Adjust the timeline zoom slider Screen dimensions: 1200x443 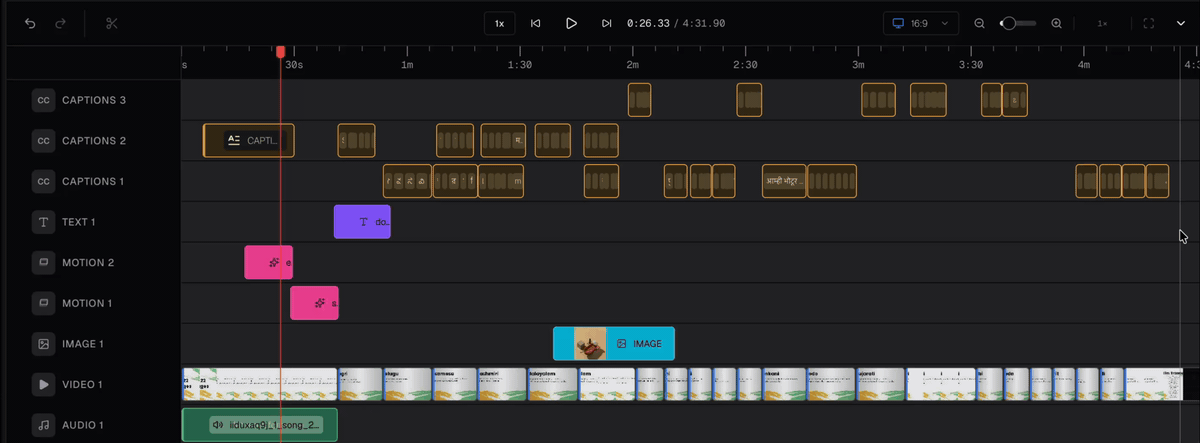[x=1017, y=23]
